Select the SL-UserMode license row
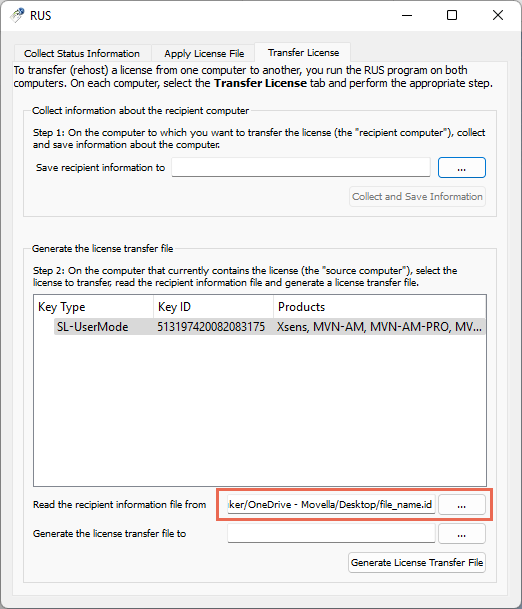 [269, 327]
